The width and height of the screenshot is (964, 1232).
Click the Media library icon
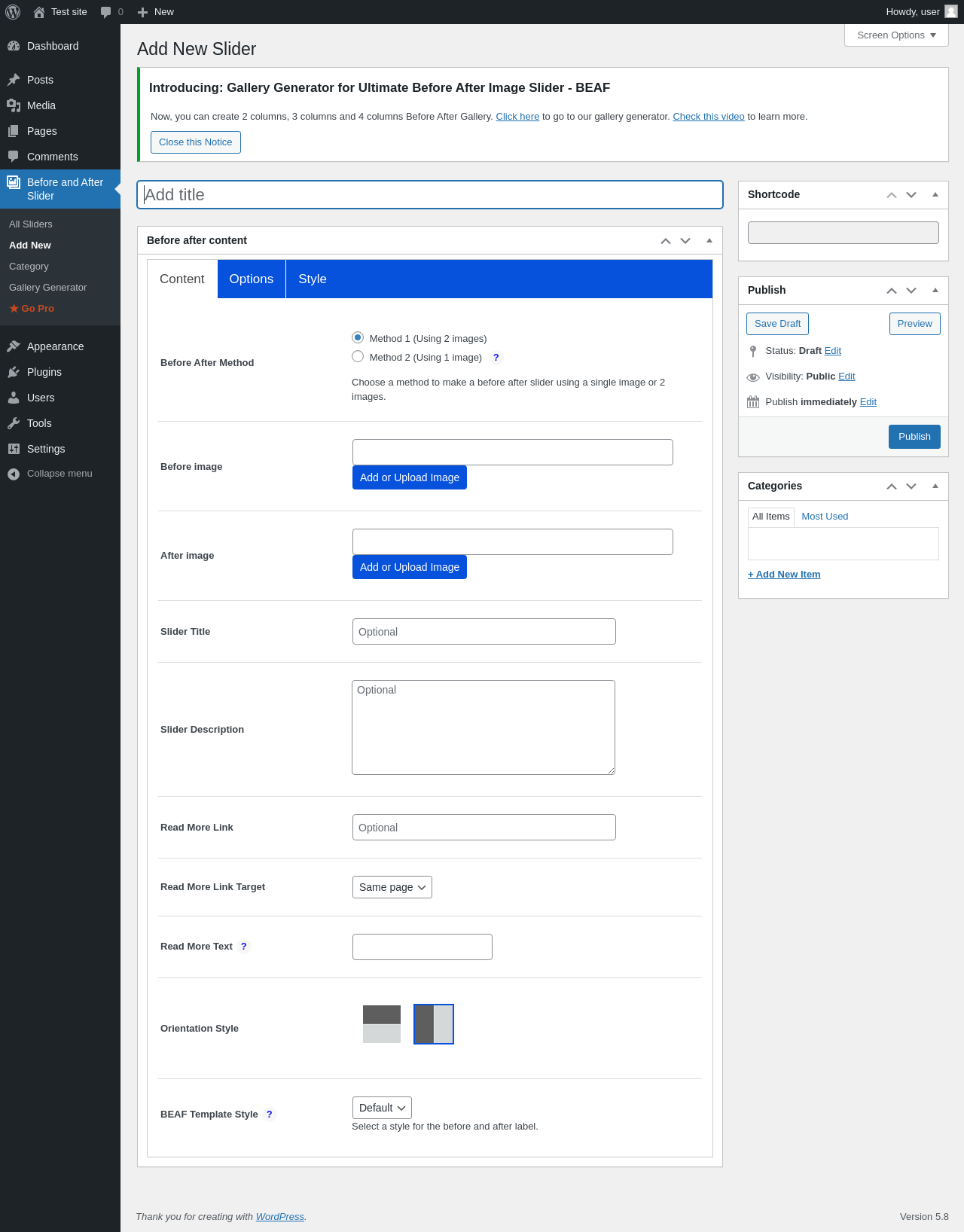point(14,105)
